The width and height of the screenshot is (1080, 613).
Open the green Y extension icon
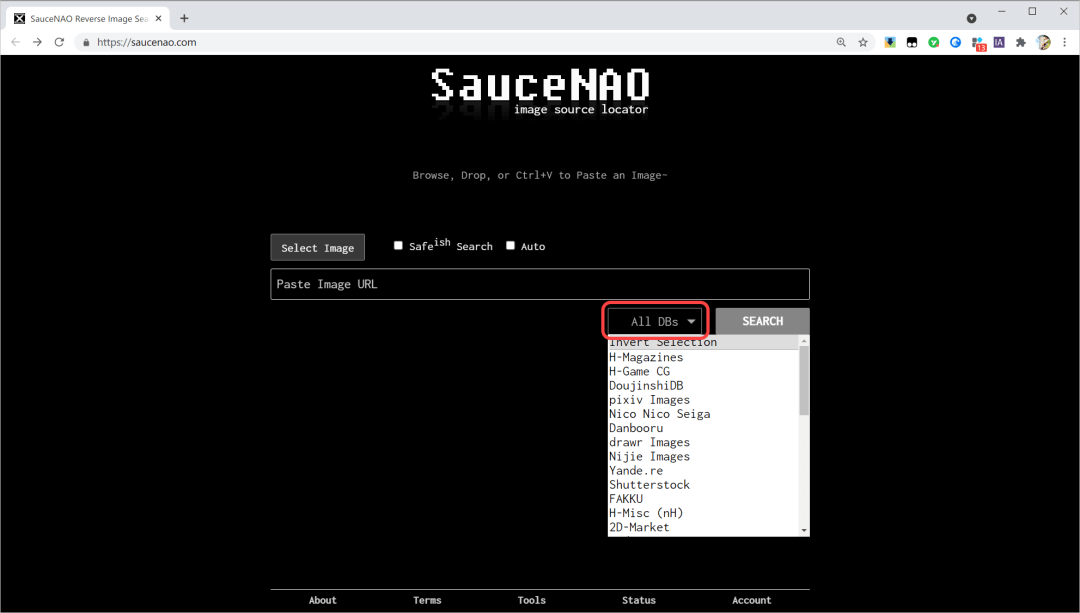click(x=933, y=42)
